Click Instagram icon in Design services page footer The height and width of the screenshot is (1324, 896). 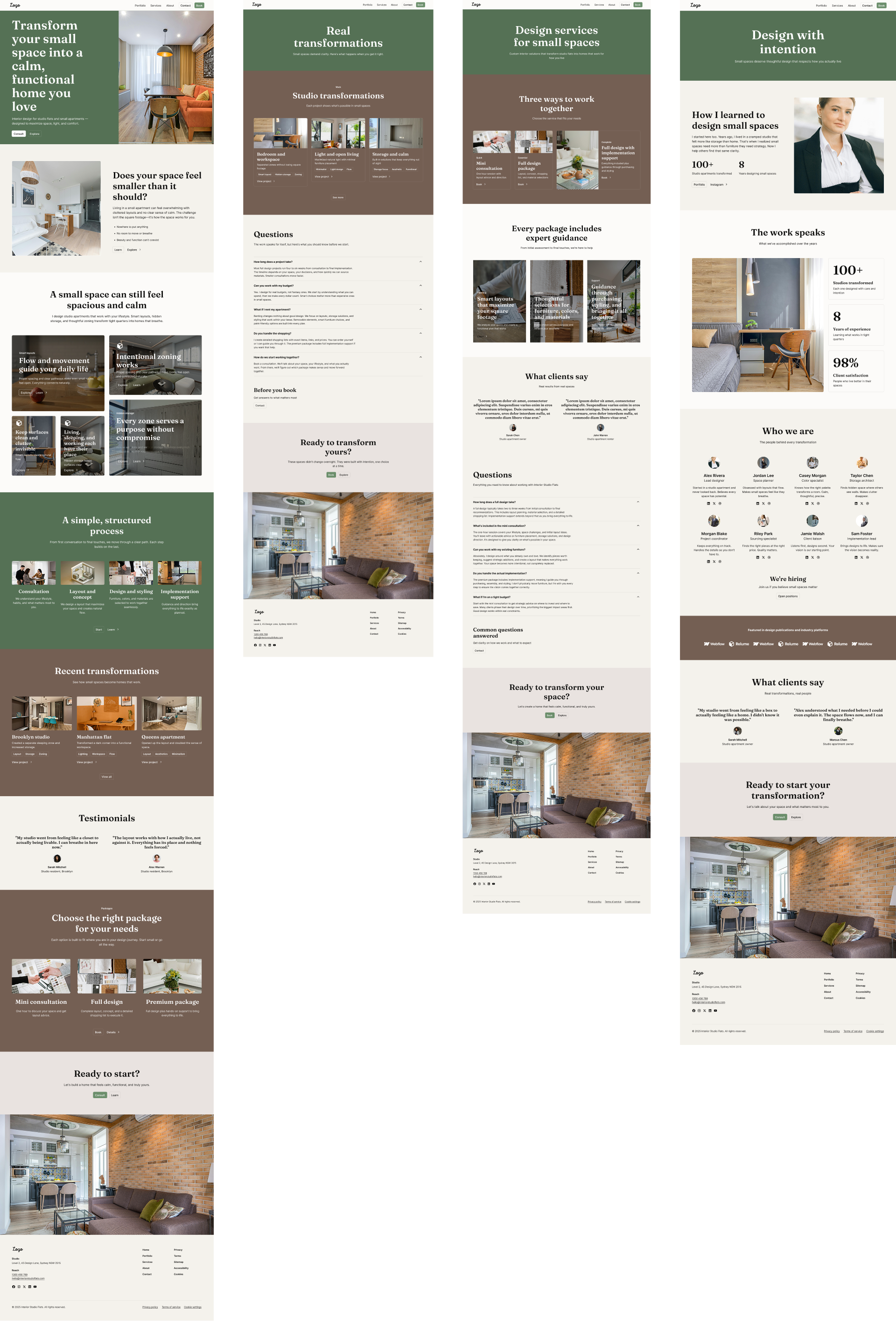480,884
